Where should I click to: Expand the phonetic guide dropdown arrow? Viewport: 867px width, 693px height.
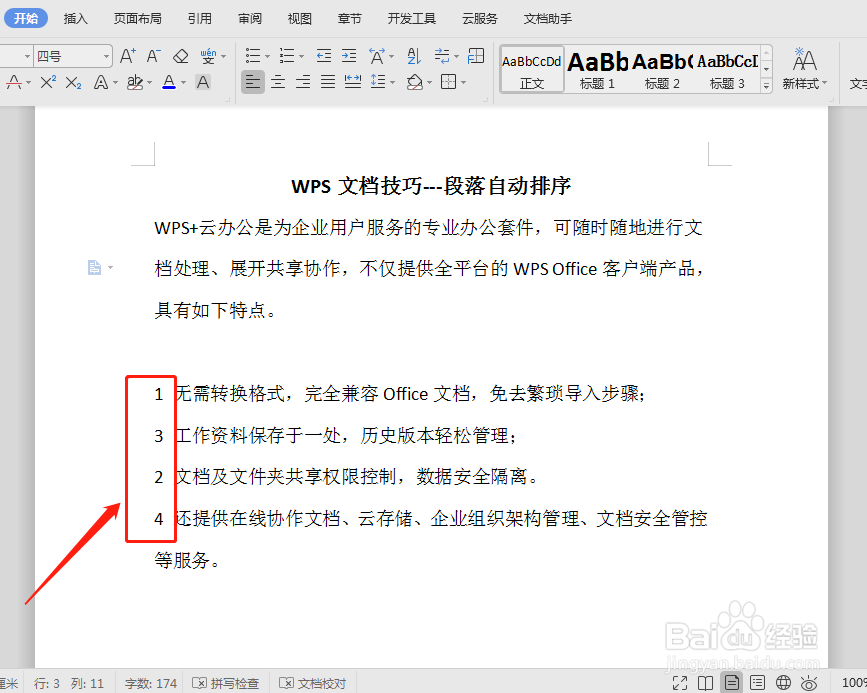pyautogui.click(x=223, y=56)
